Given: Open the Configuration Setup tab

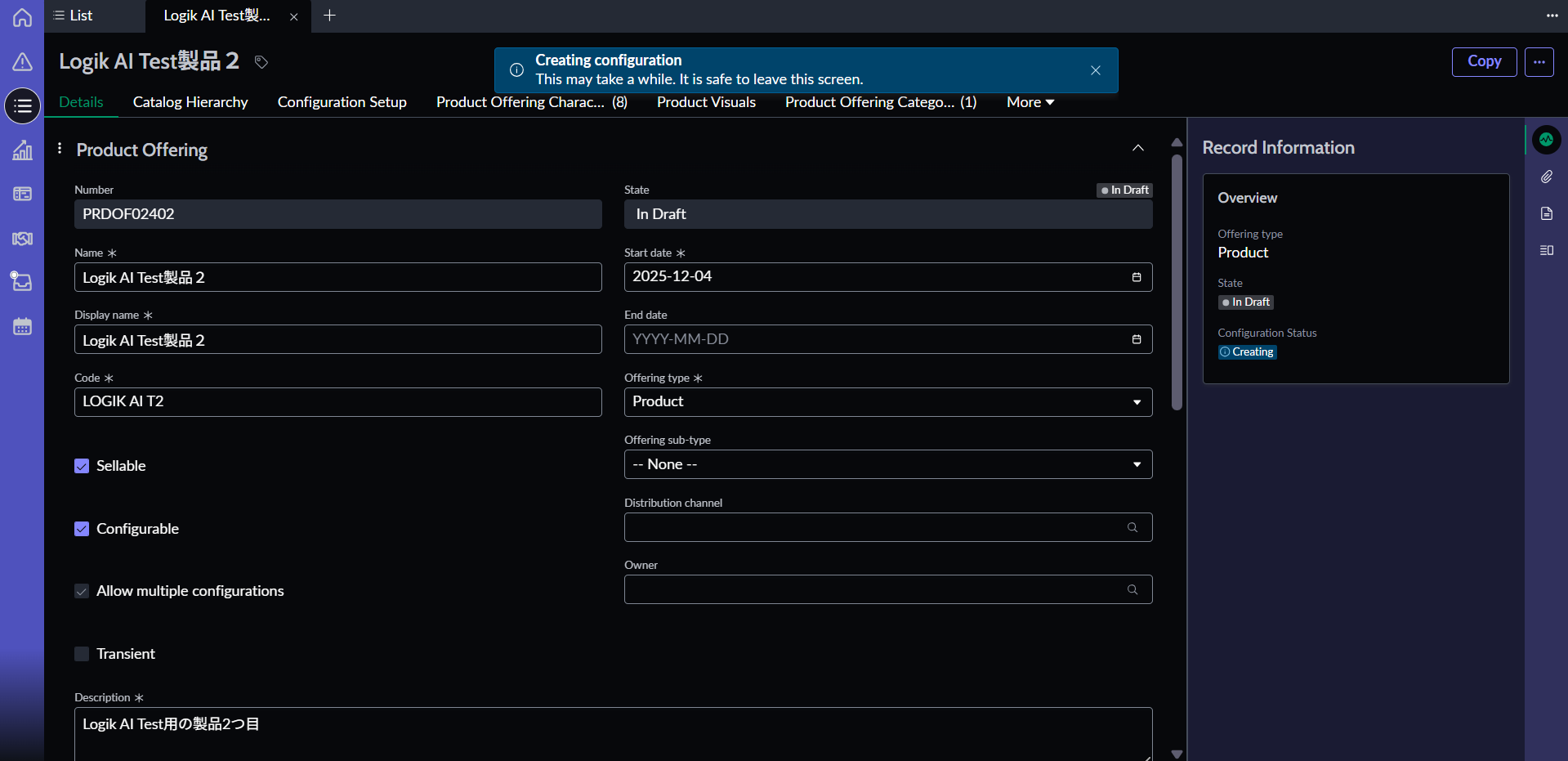Looking at the screenshot, I should point(342,102).
